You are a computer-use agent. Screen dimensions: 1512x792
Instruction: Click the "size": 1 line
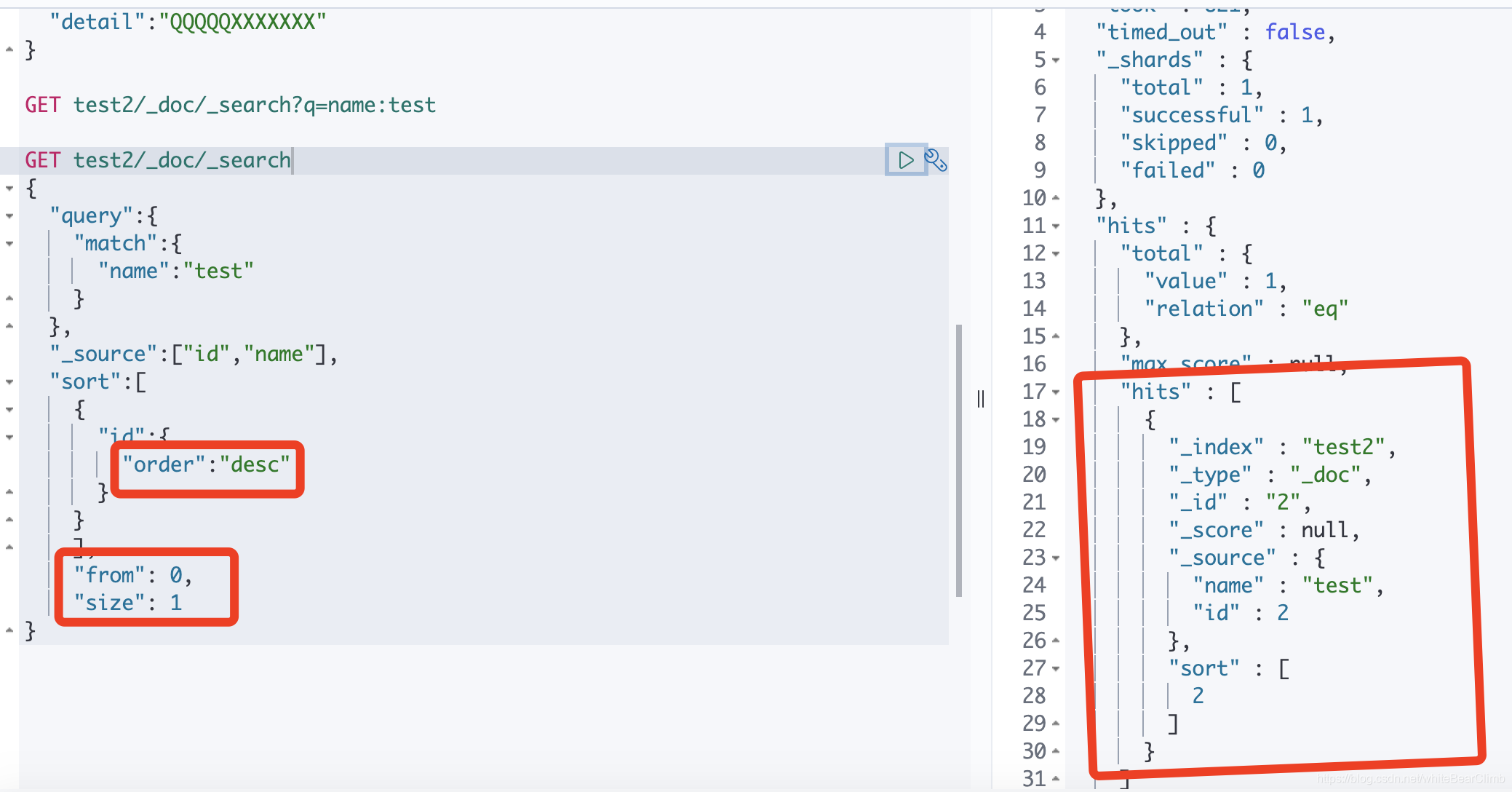[128, 603]
